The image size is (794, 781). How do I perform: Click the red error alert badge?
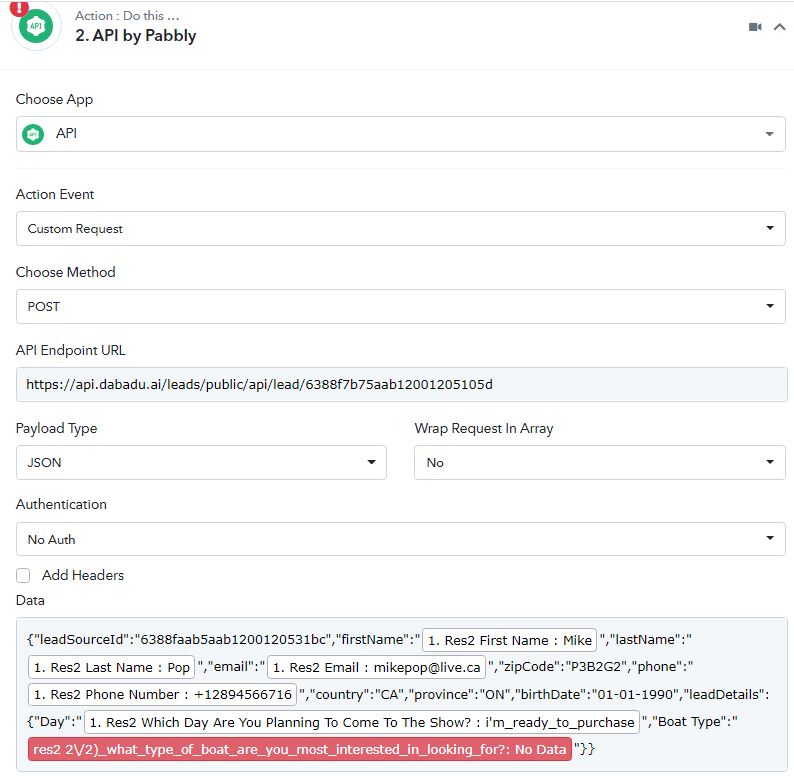coord(19,8)
